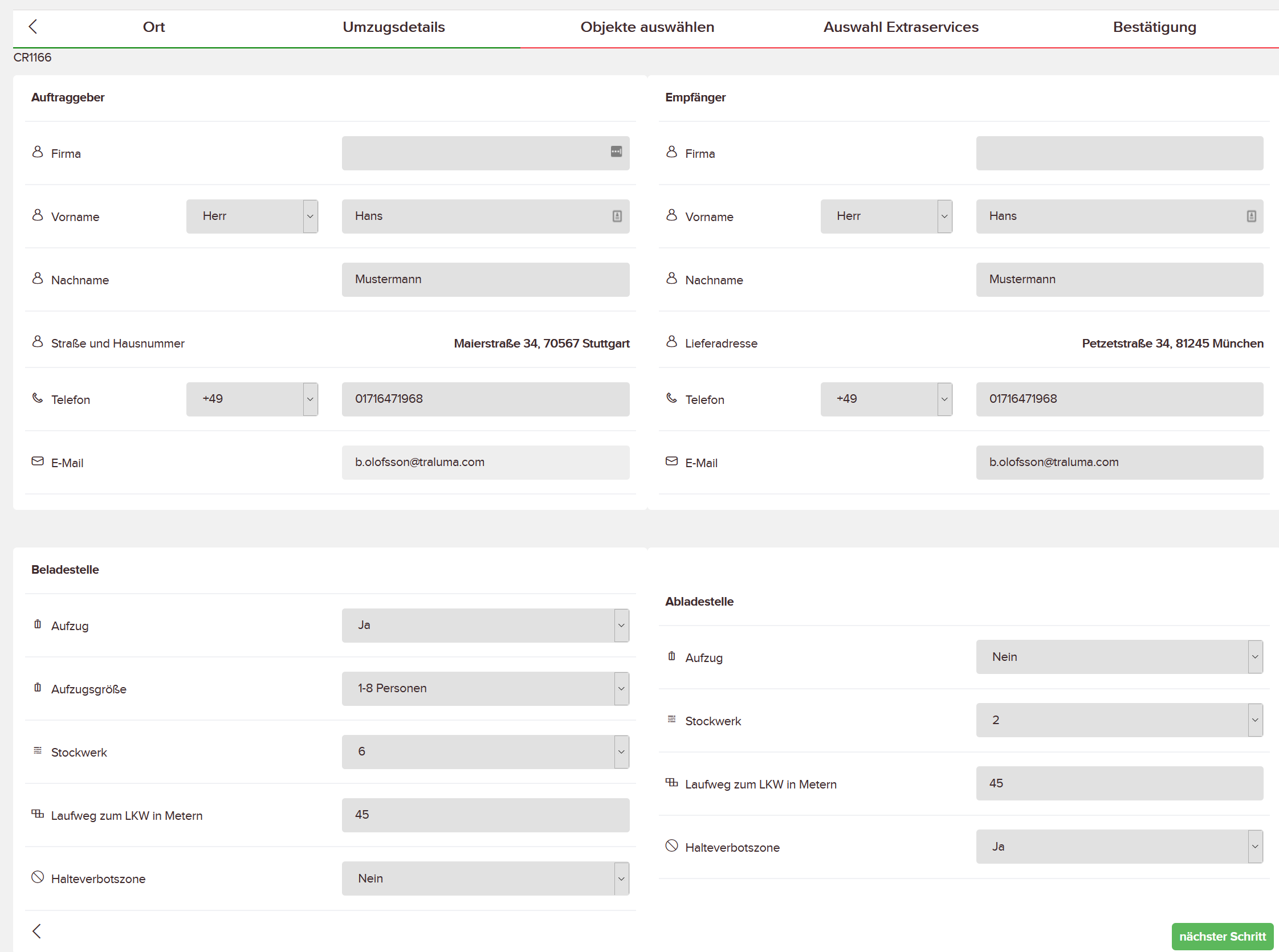Open the Abladestelle Aufzug dropdown showing Nein

1119,657
